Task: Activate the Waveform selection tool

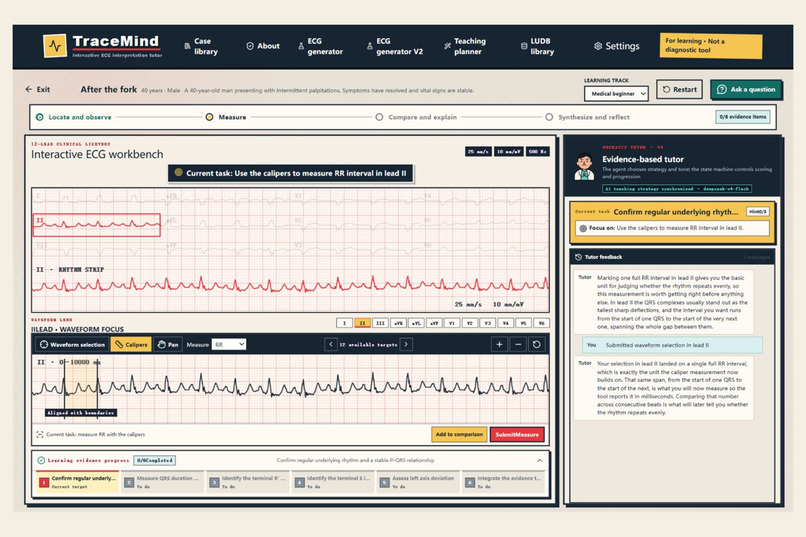Action: 72,345
